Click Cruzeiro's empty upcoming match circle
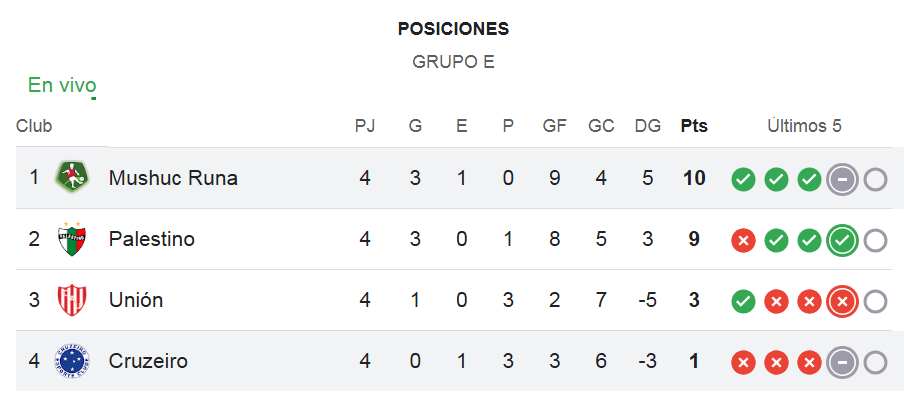Image resolution: width=904 pixels, height=402 pixels. coord(875,363)
